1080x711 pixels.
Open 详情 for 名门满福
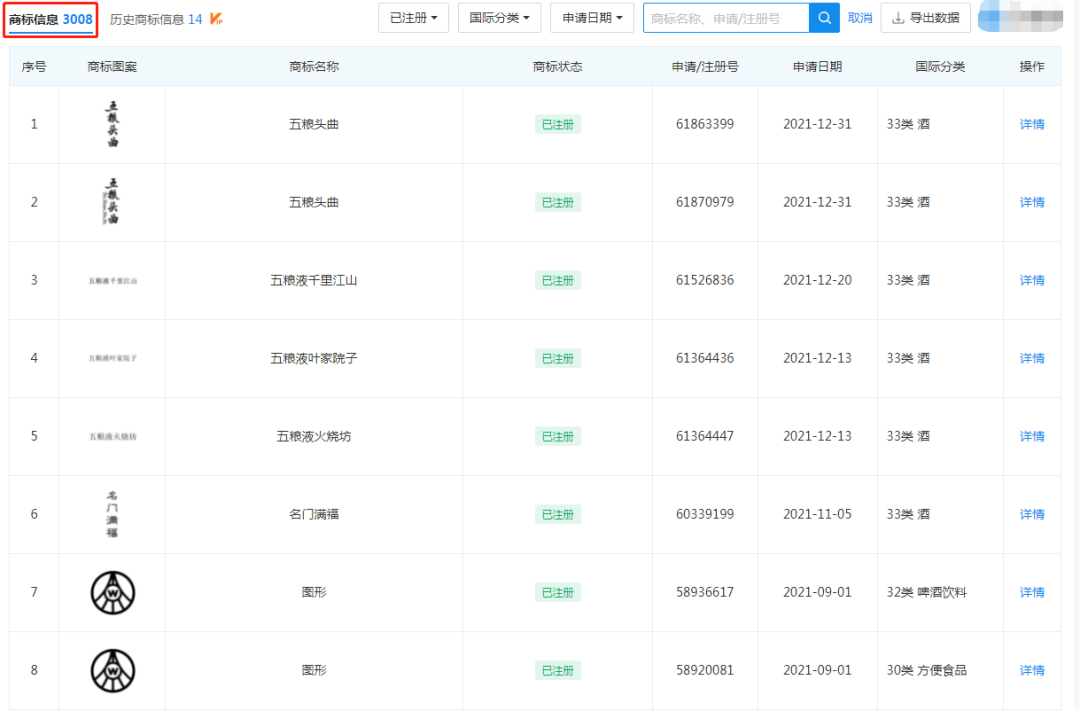click(x=1032, y=514)
